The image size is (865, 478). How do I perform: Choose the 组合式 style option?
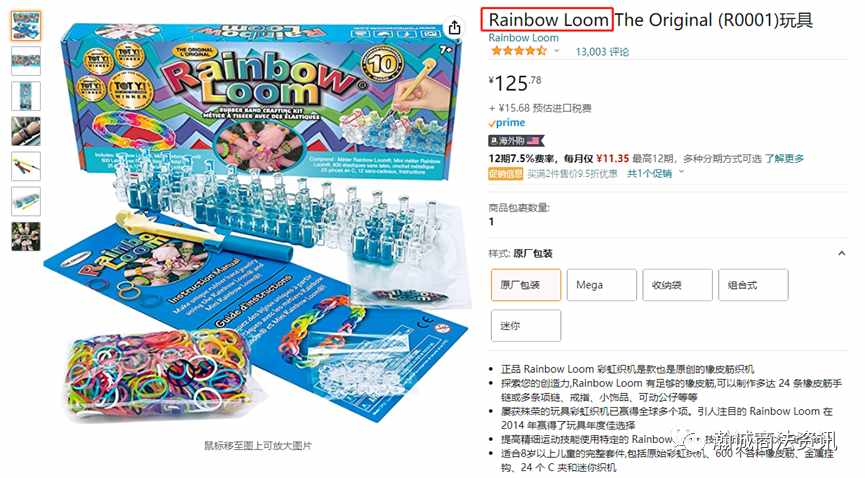753,285
